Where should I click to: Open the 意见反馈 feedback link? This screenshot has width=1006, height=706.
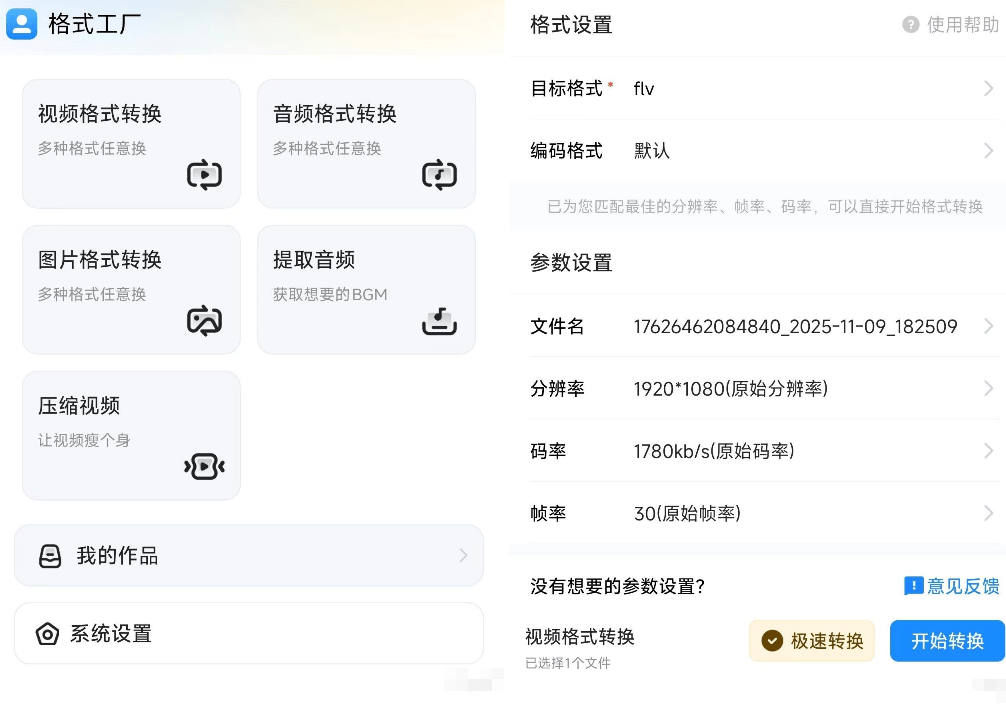point(952,587)
